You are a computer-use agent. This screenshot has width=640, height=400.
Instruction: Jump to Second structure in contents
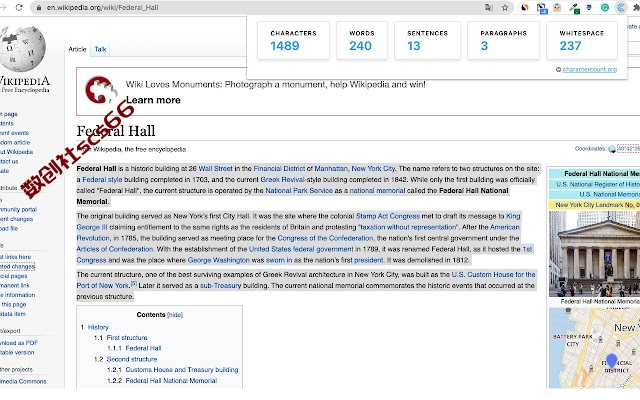click(x=132, y=359)
